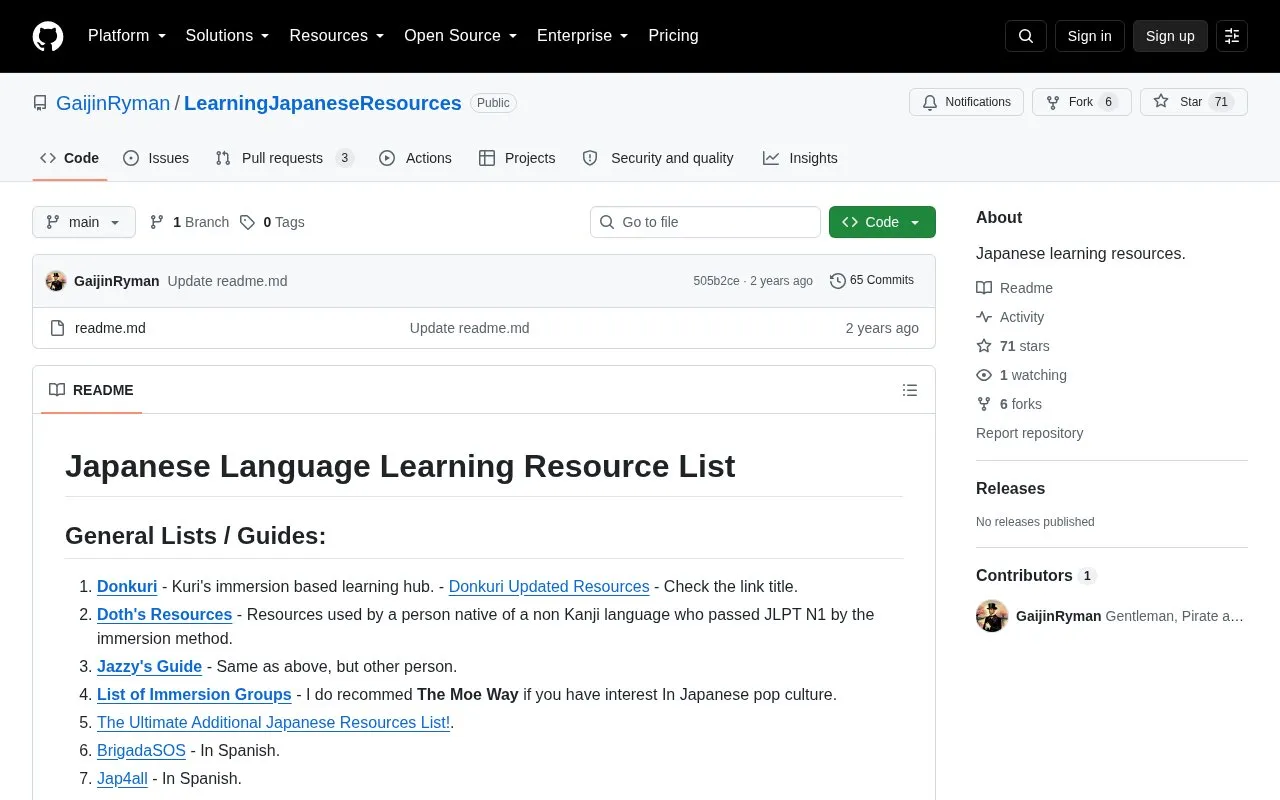
Task: Click the Sign up button
Action: pos(1170,36)
